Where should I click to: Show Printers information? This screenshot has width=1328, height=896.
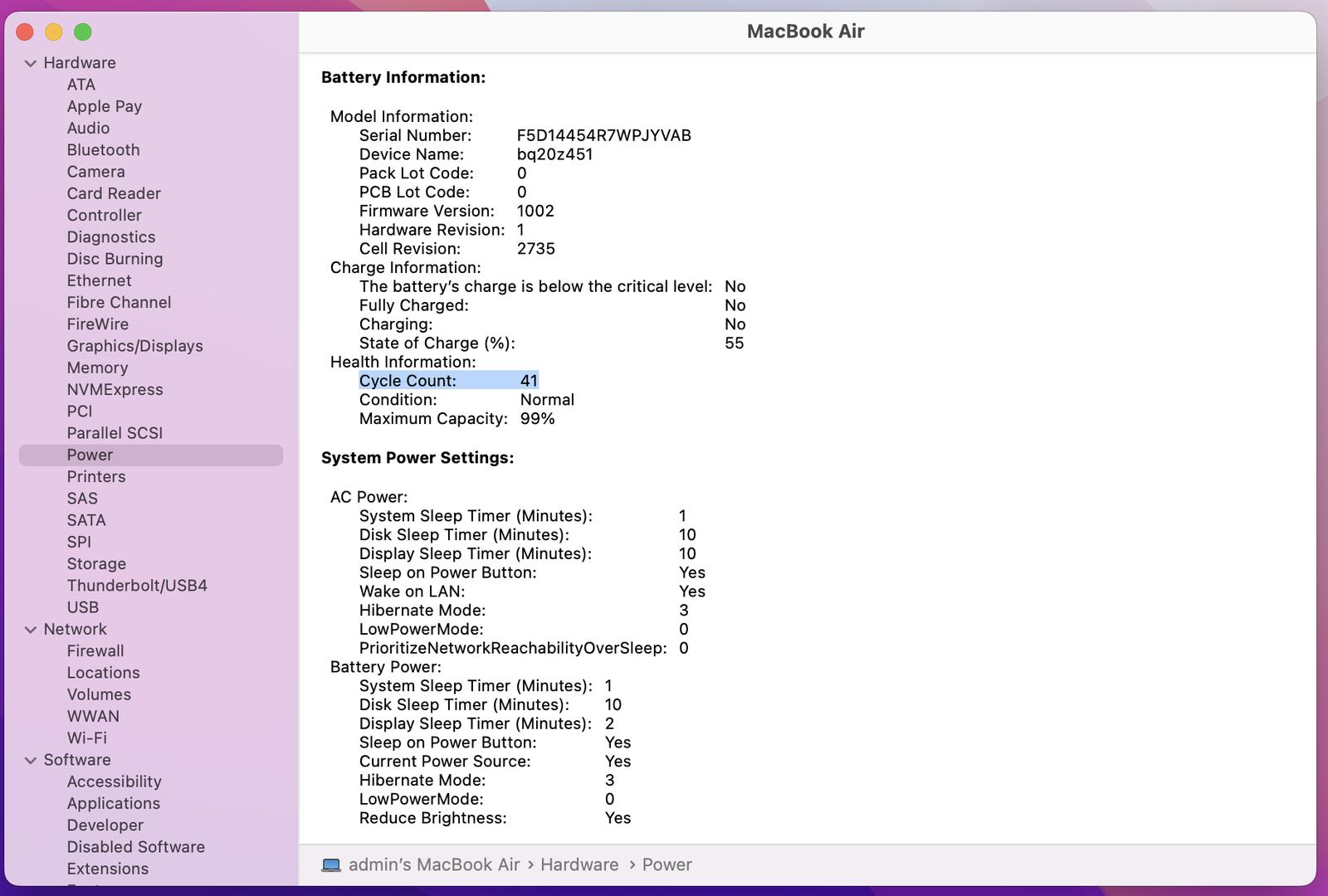96,476
